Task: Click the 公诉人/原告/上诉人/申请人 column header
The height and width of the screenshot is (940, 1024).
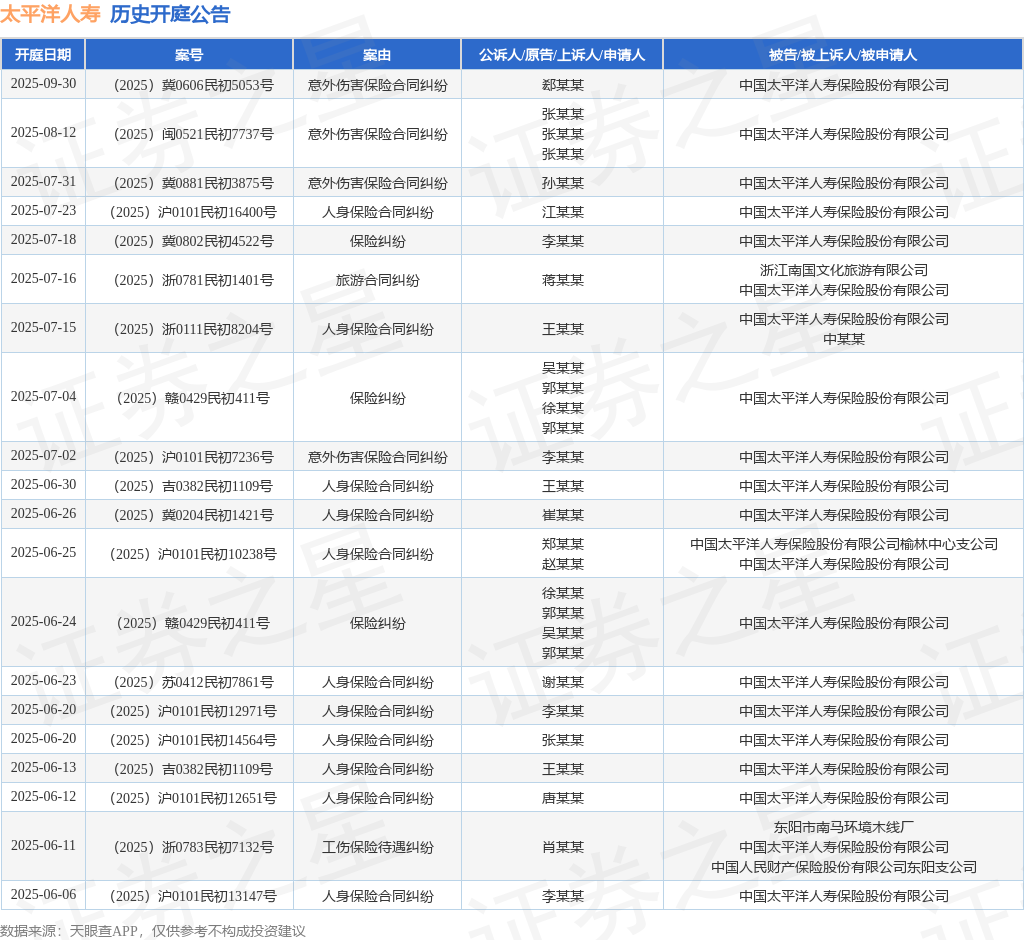Action: click(562, 55)
